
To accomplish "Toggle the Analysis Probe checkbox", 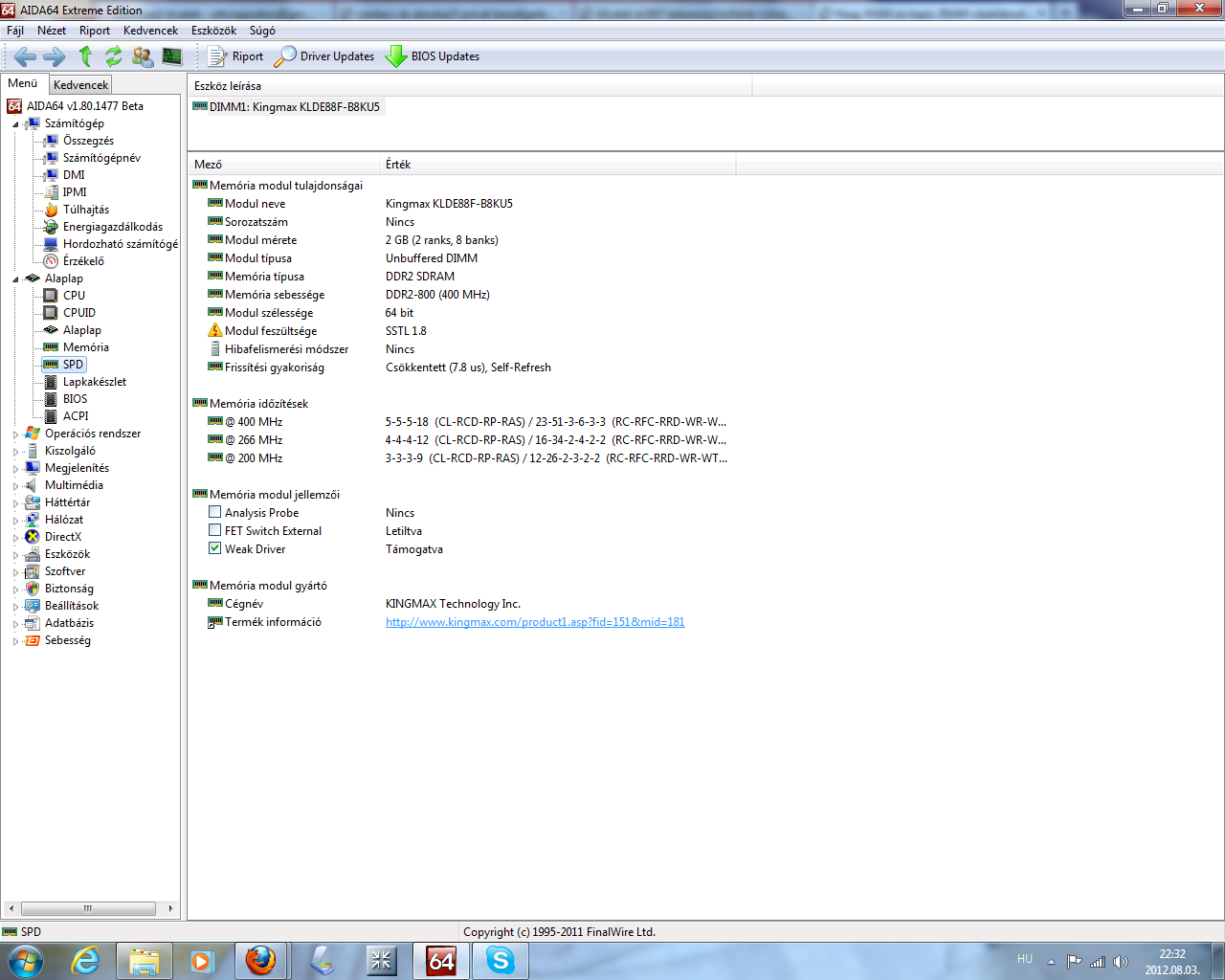I will [x=215, y=512].
